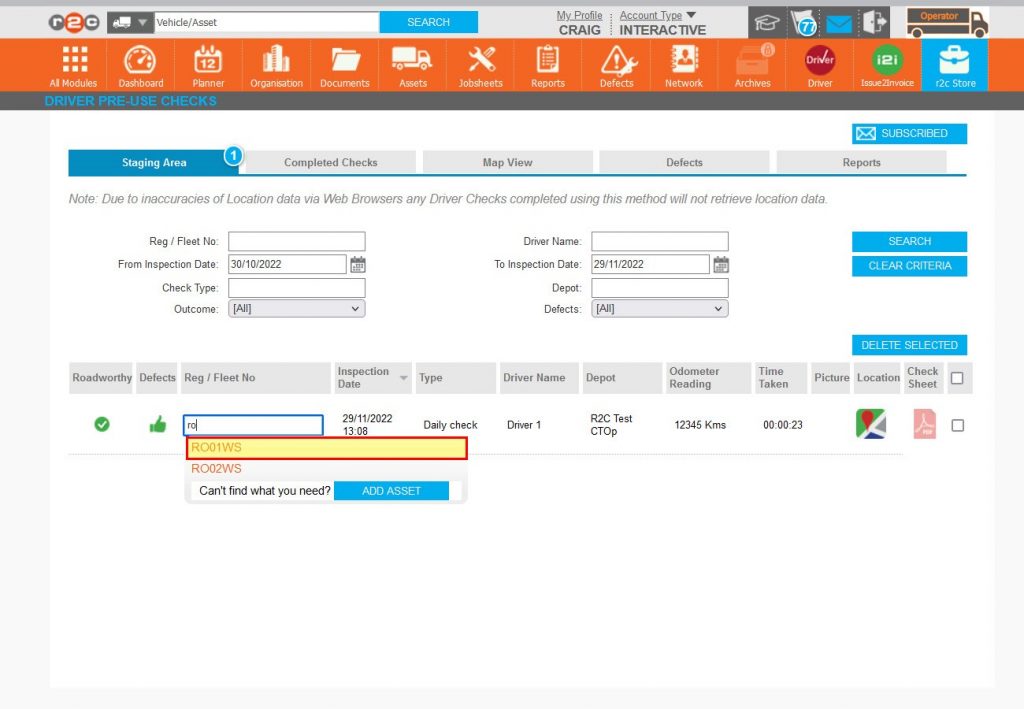Click the green roadworthy tick icon
This screenshot has width=1024, height=709.
[x=101, y=423]
